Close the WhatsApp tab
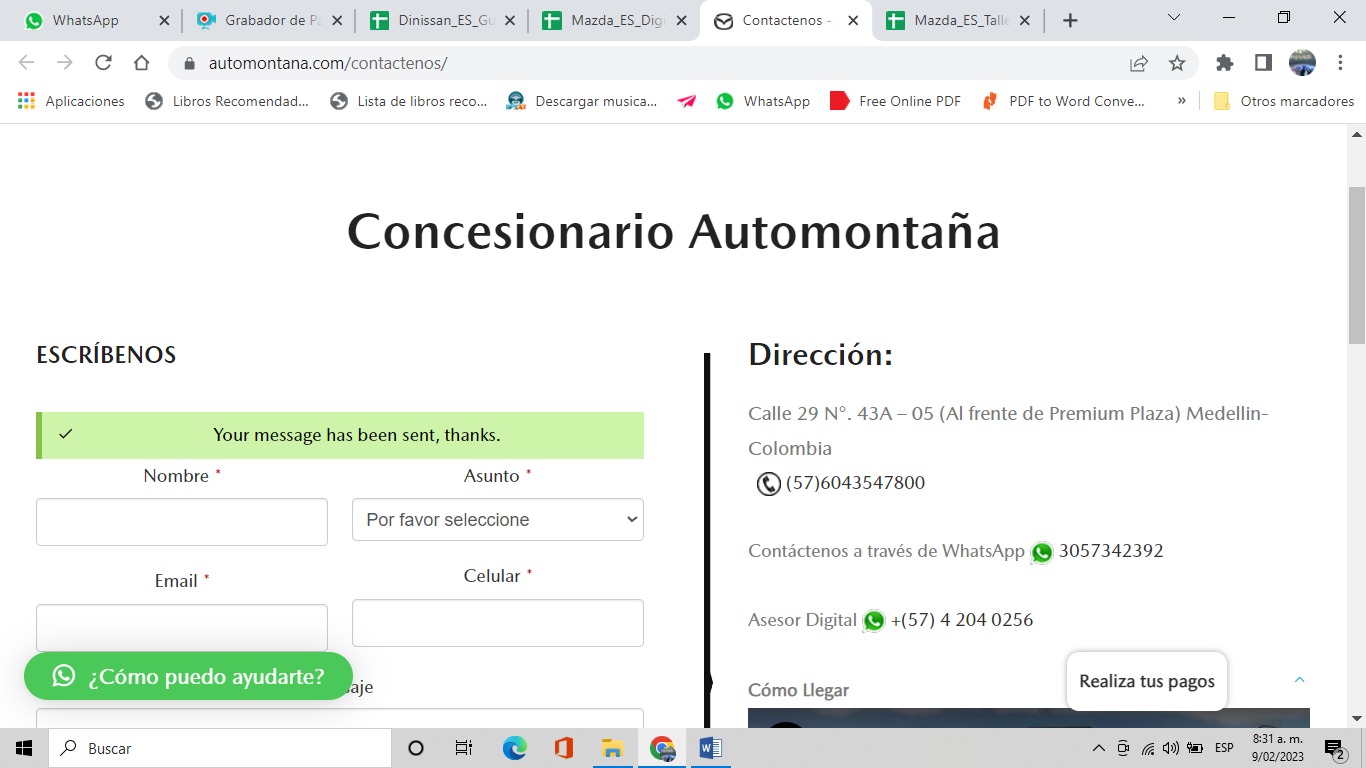 pyautogui.click(x=164, y=20)
